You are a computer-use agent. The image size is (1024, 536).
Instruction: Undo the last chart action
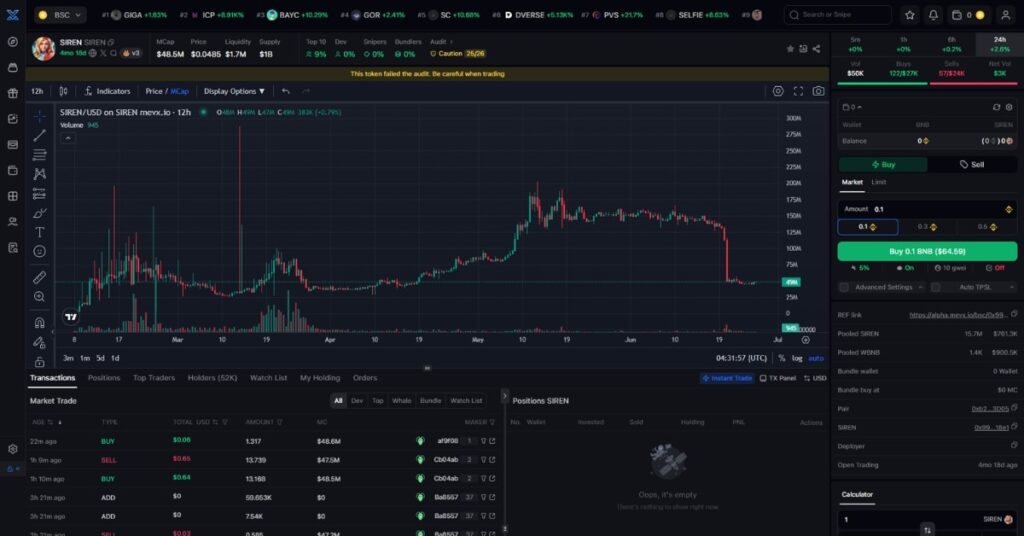[x=285, y=91]
